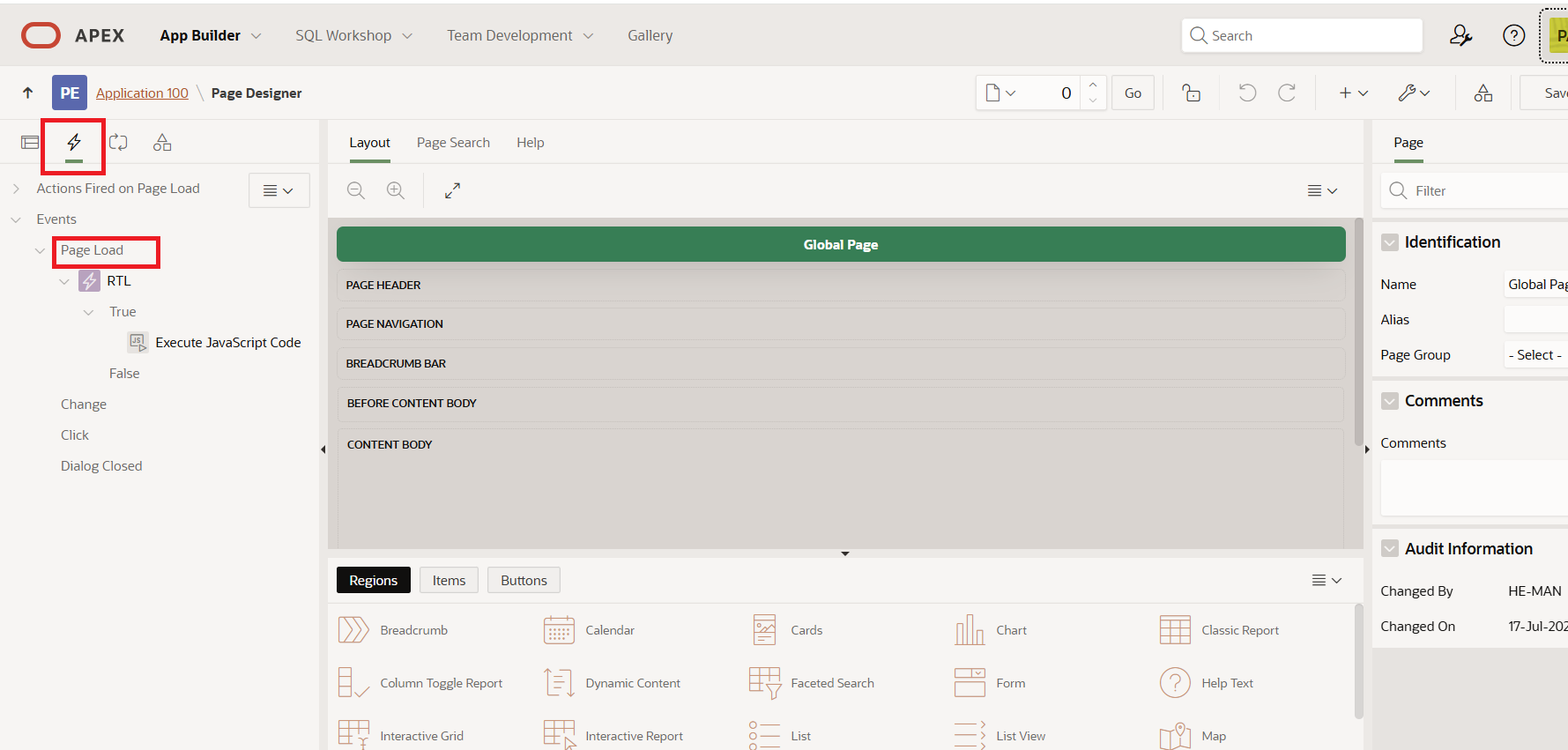This screenshot has width=1568, height=750.
Task: Collapse the Identification section
Action: tap(1390, 242)
